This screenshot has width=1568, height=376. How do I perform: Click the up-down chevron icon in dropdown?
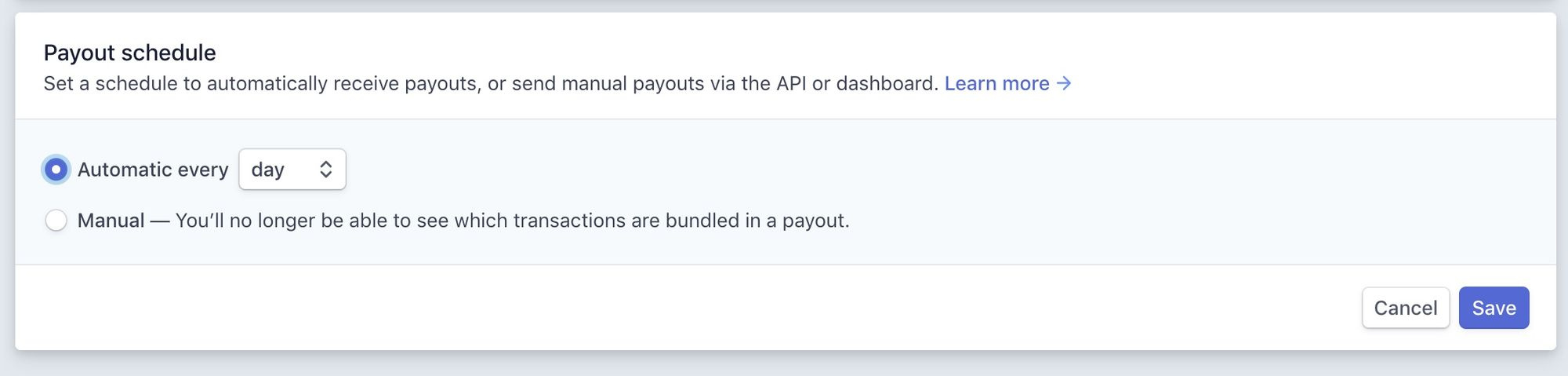(326, 170)
